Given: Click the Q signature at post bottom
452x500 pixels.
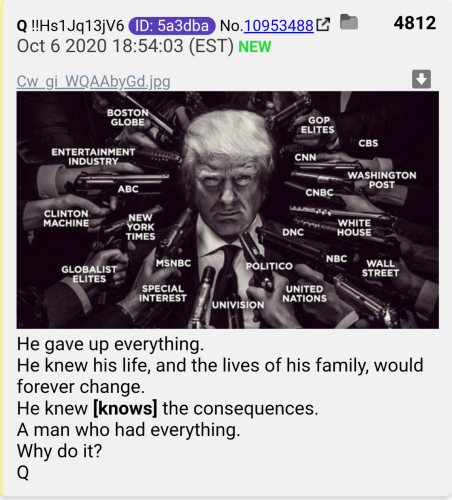Looking at the screenshot, I should pos(23,472).
